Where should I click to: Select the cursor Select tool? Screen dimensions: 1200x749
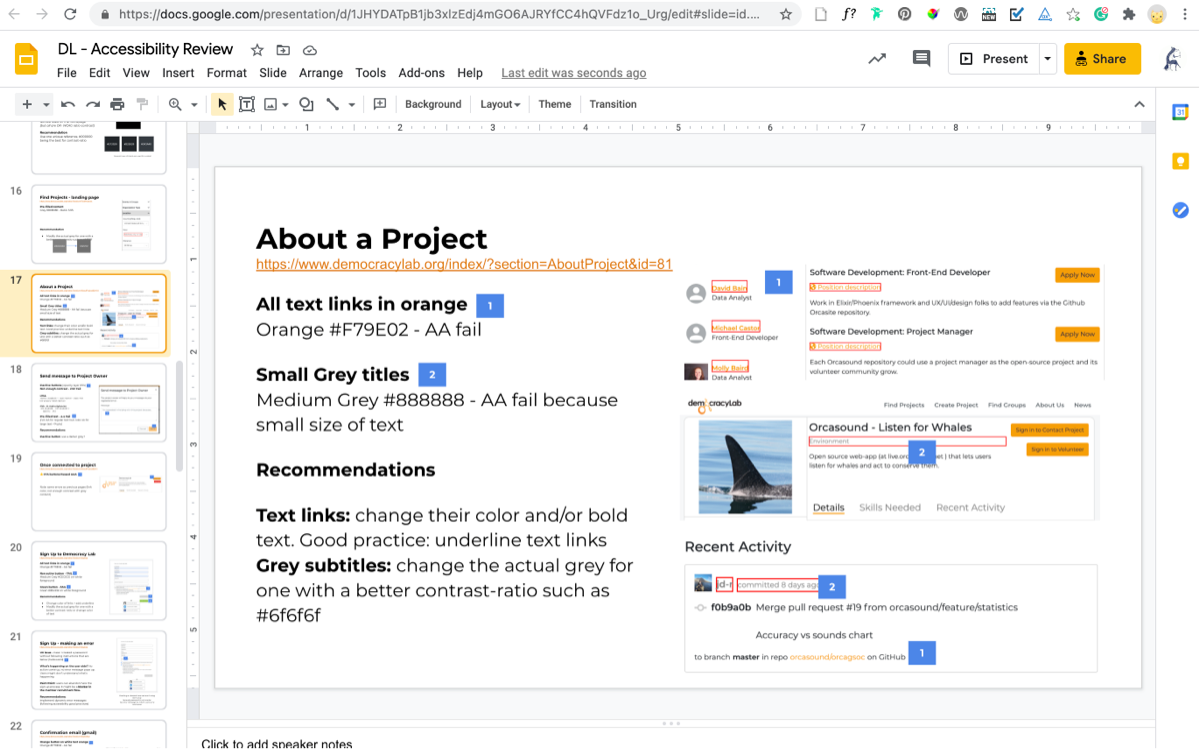(x=222, y=104)
